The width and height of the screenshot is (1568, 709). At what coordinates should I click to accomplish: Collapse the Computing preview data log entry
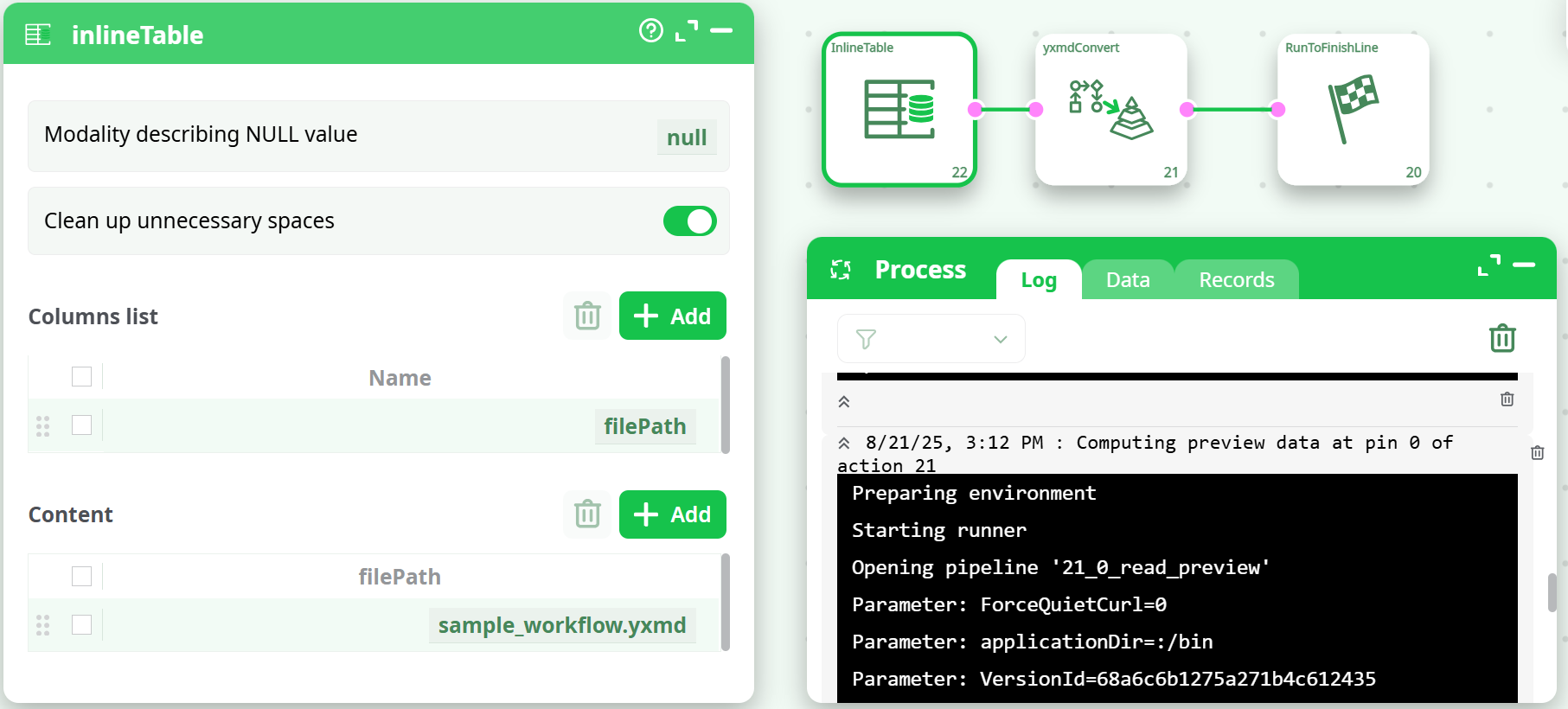pos(844,444)
